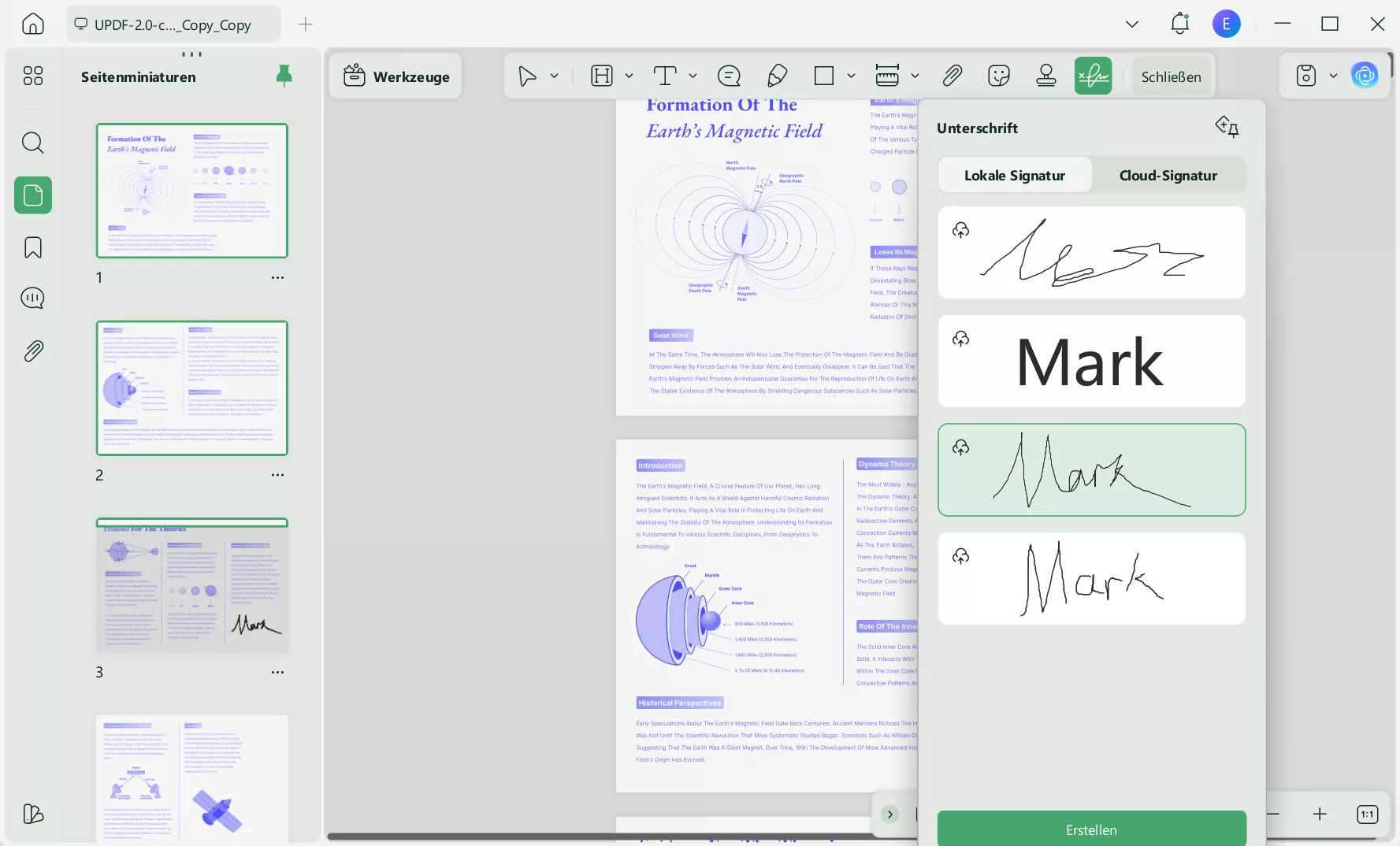Open page 2 thumbnail options menu

(x=277, y=475)
